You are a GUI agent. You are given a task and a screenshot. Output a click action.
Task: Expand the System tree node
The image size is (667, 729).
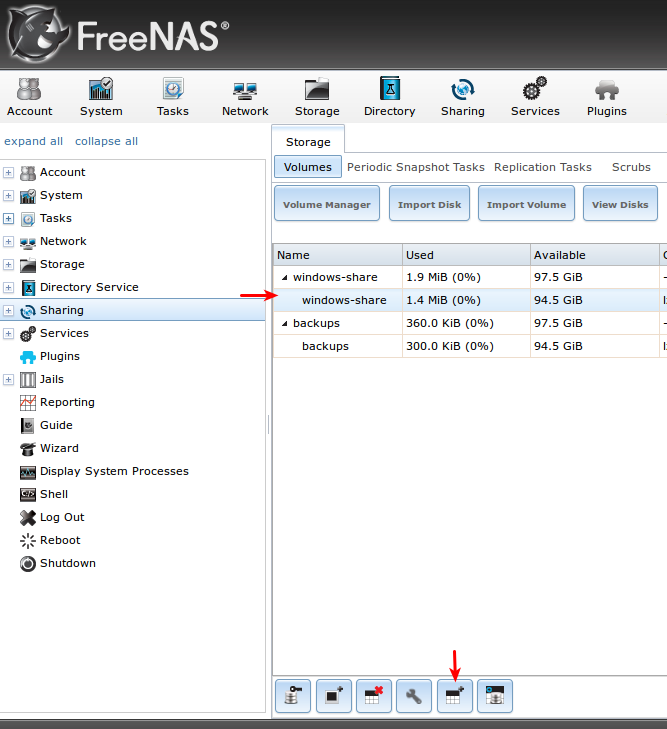click(8, 195)
